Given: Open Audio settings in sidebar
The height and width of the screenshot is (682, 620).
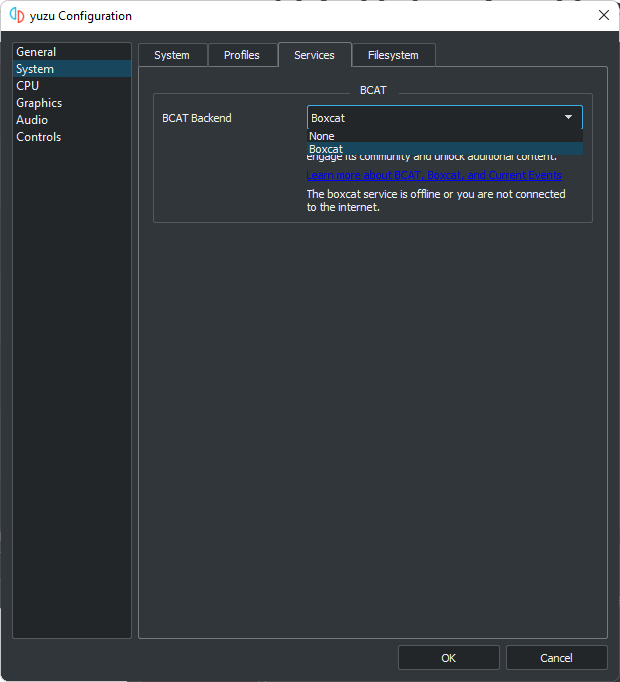Looking at the screenshot, I should point(72,120).
